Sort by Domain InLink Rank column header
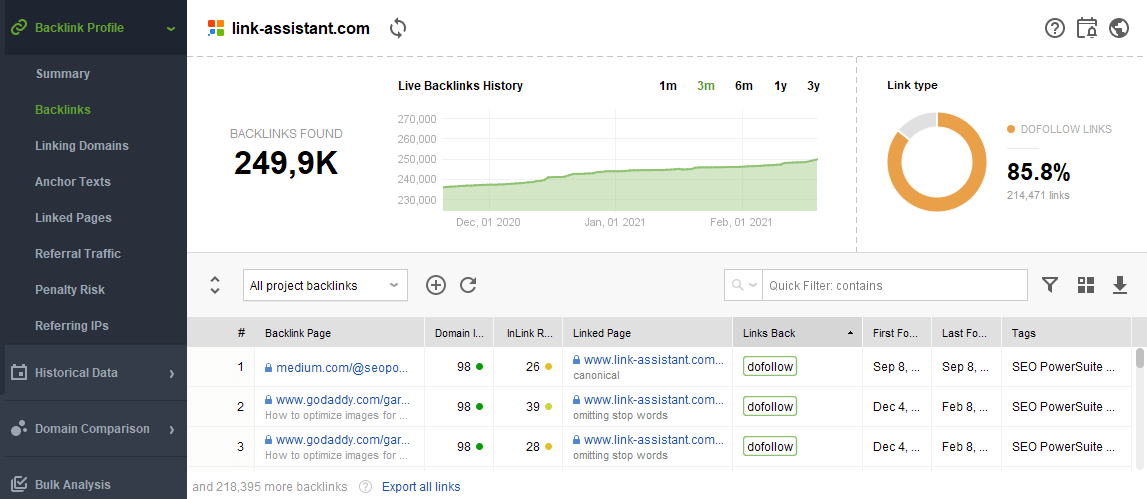The width and height of the screenshot is (1147, 499). (x=459, y=333)
